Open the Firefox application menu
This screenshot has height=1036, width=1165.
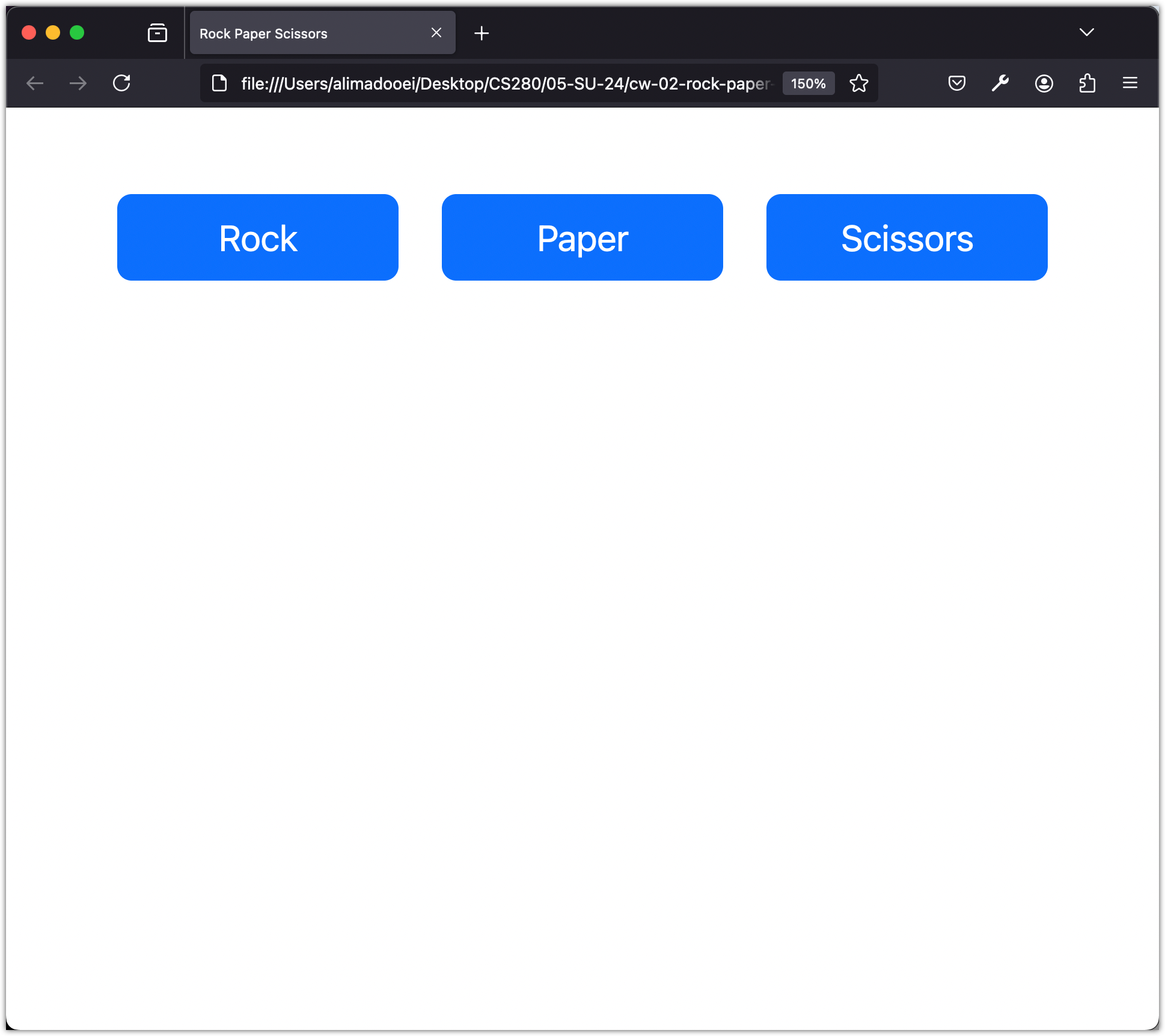1130,83
